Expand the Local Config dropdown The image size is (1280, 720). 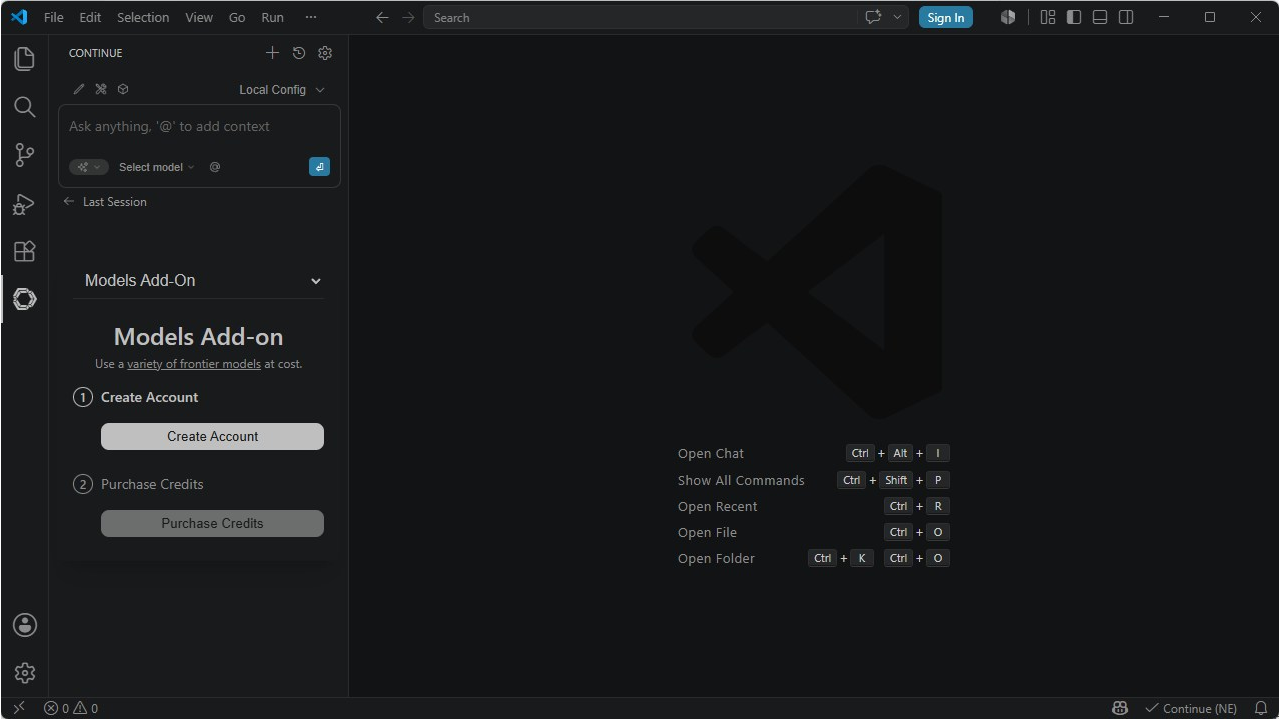pyautogui.click(x=282, y=89)
